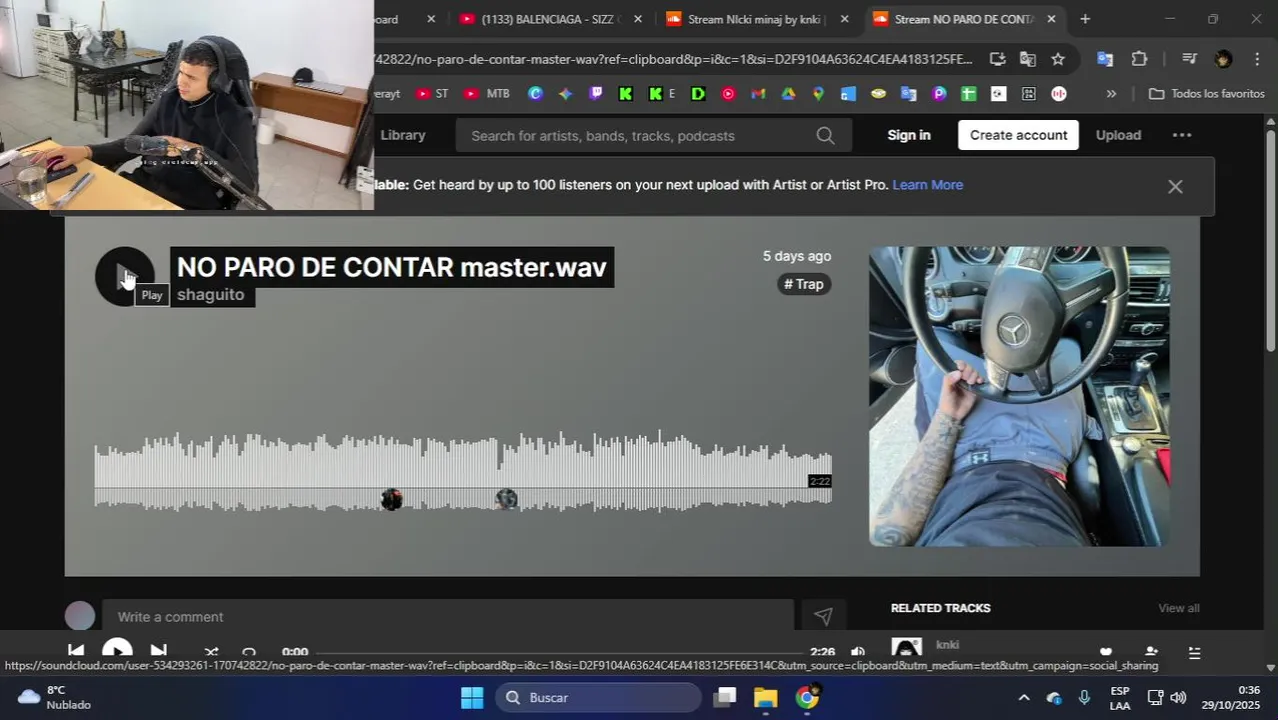This screenshot has width=1278, height=720.
Task: Open knki related track thumbnail
Action: click(x=907, y=648)
